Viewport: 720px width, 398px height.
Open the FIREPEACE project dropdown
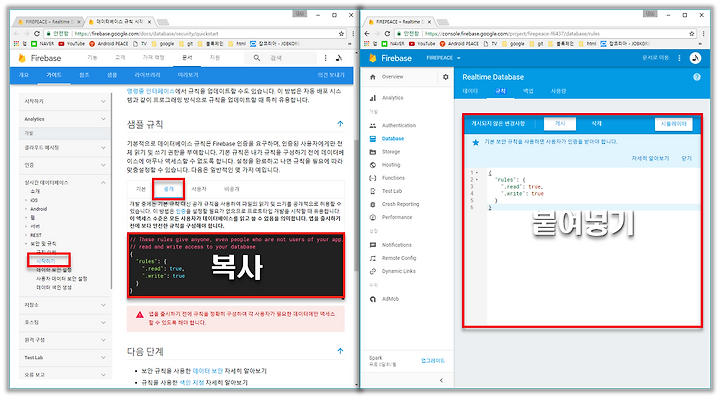[x=443, y=58]
